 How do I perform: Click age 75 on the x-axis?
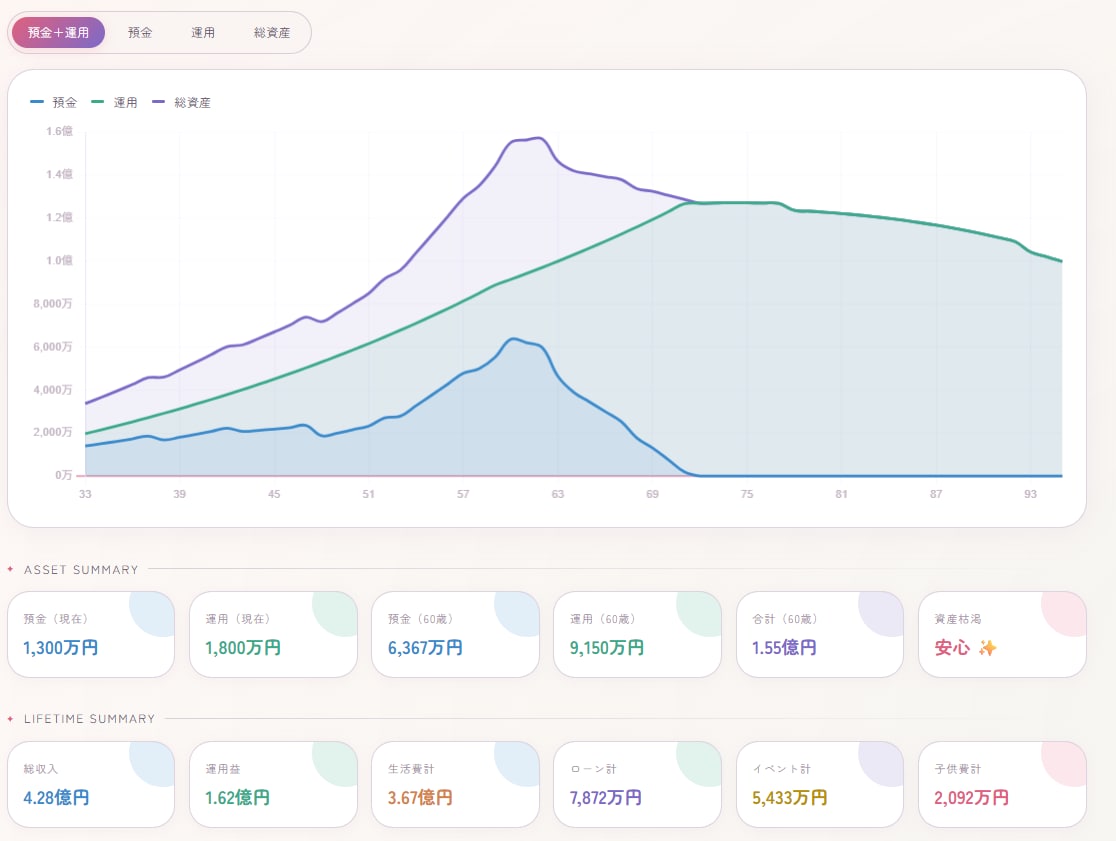pyautogui.click(x=747, y=494)
